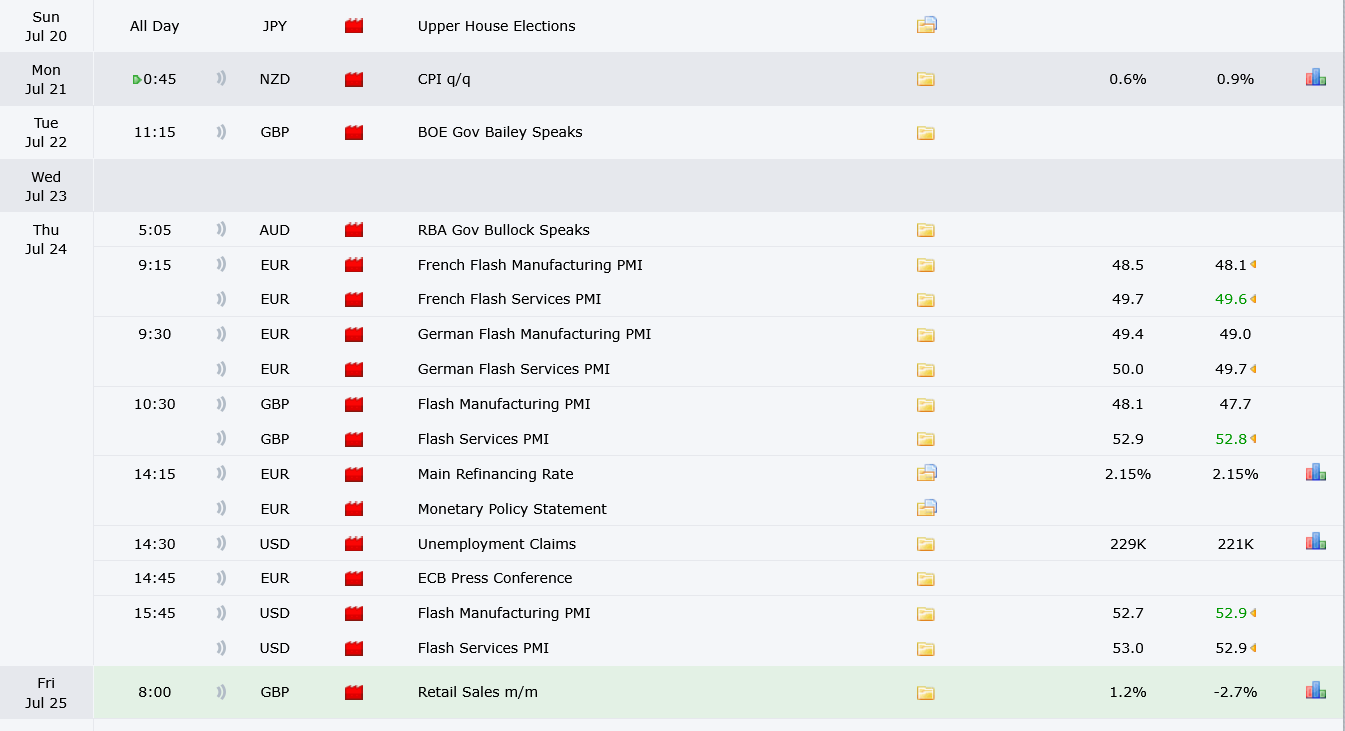Open Retail Sales m/m event link

(478, 692)
